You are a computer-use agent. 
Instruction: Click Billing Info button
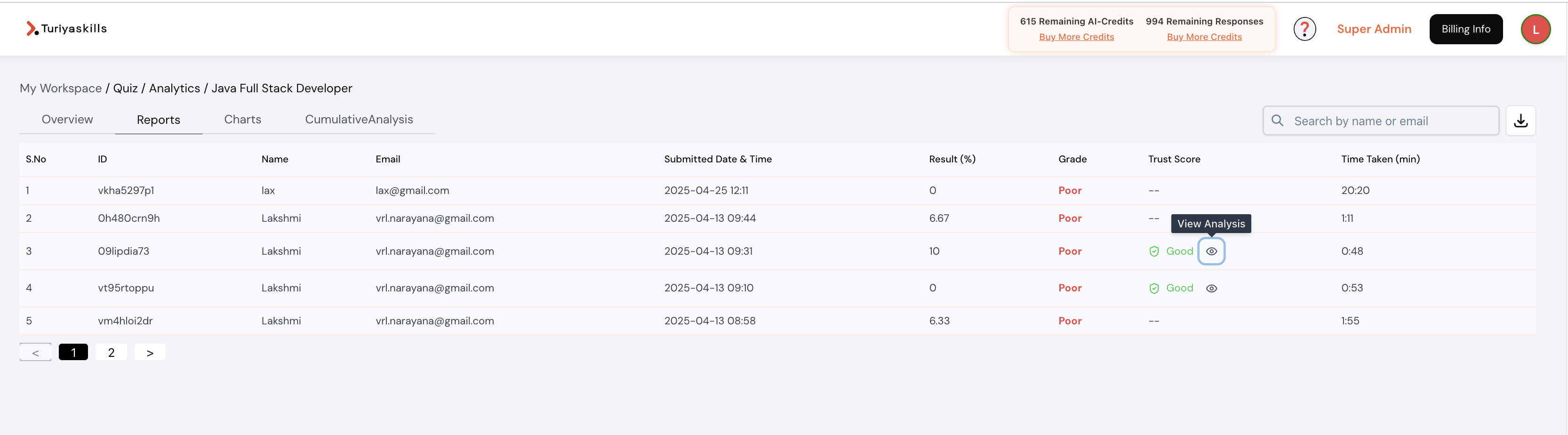coord(1466,29)
